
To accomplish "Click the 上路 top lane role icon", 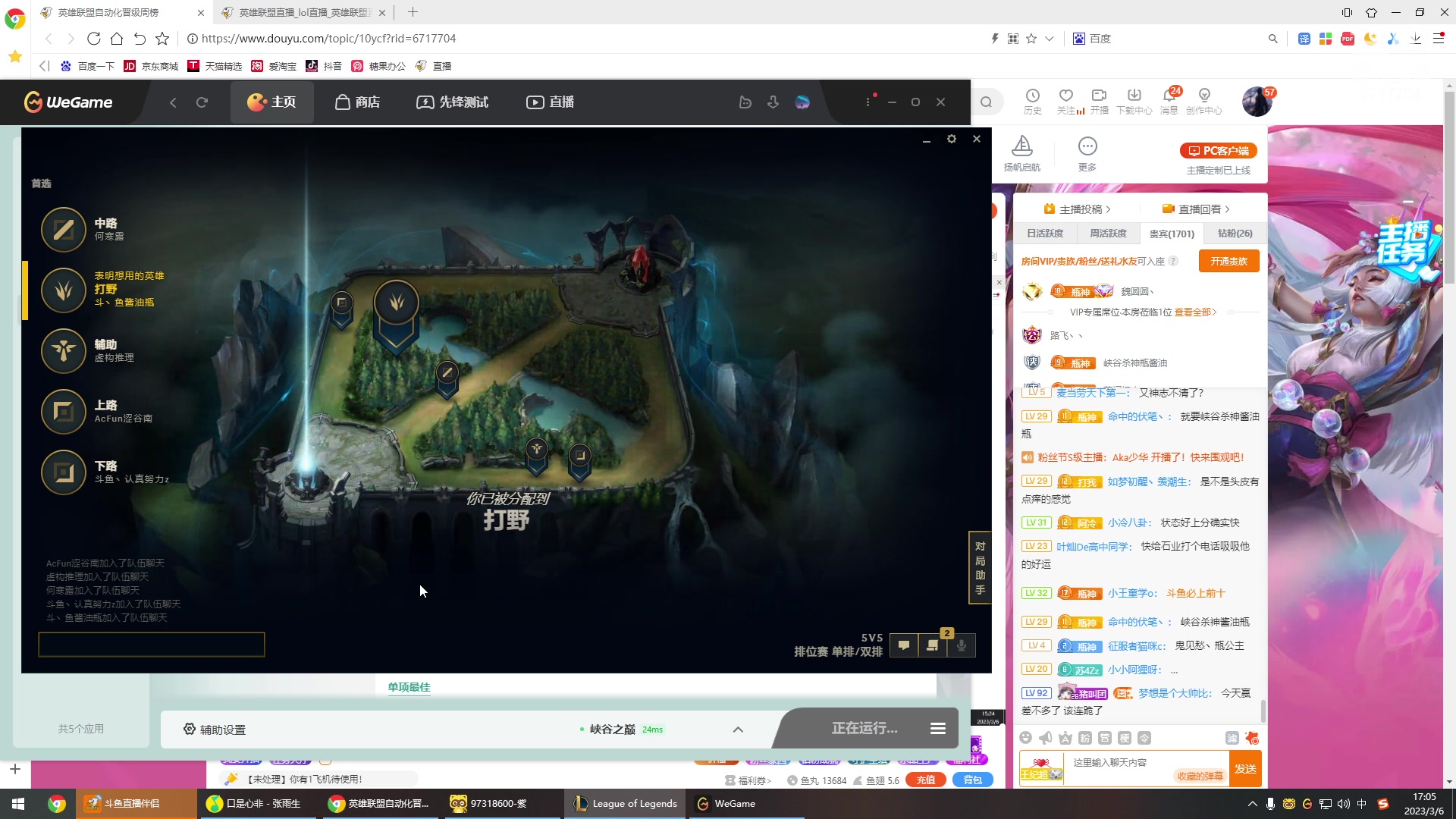I will point(64,411).
